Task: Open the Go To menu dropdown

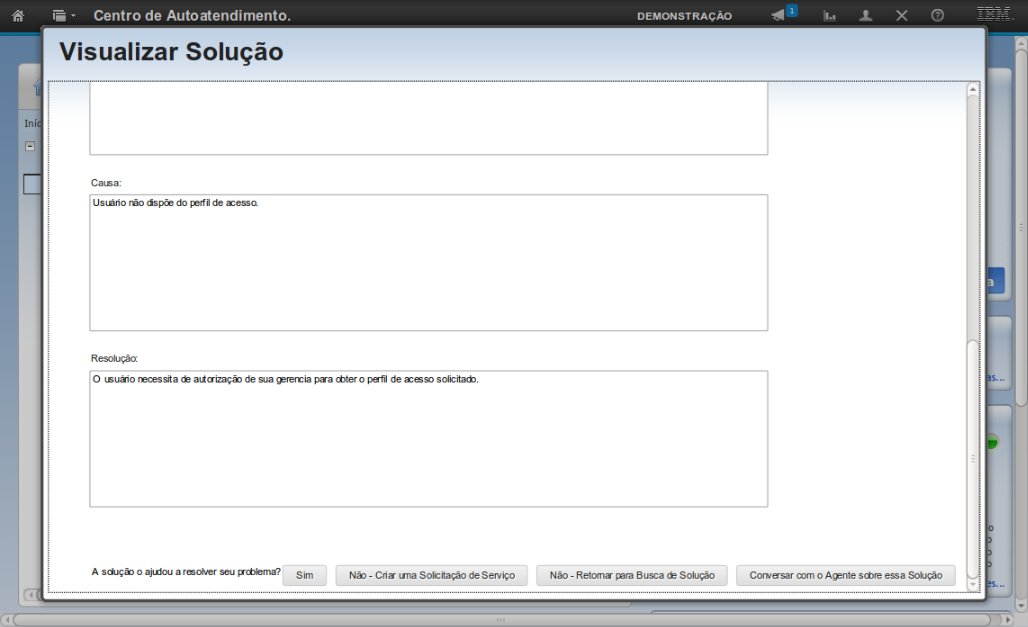Action: pos(63,16)
